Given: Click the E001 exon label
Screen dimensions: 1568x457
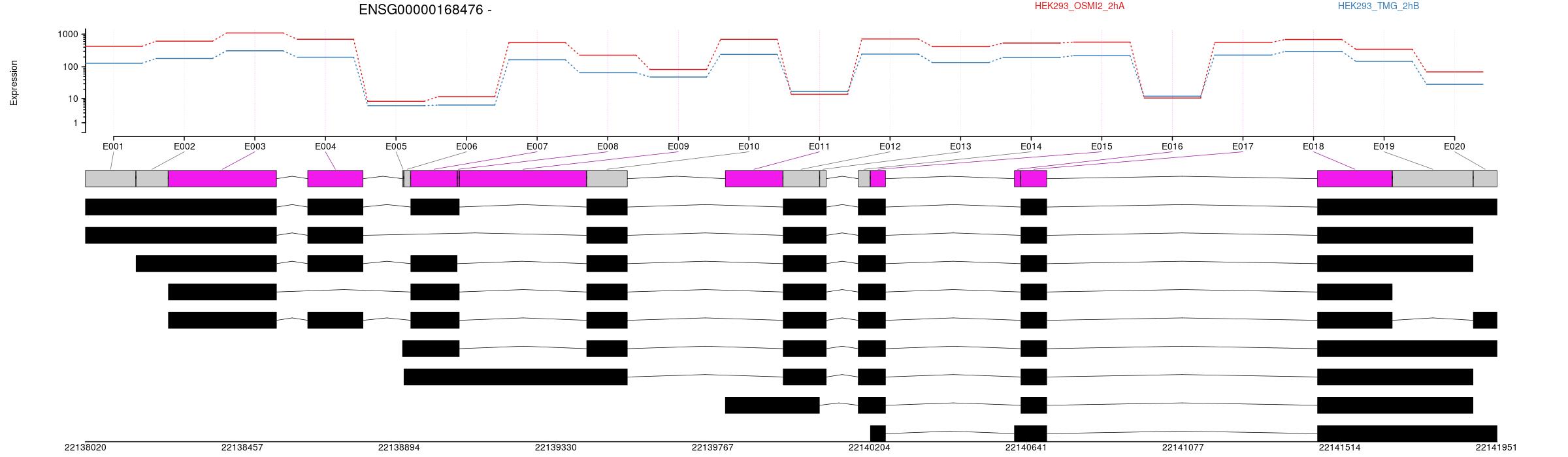Looking at the screenshot, I should pyautogui.click(x=113, y=147).
